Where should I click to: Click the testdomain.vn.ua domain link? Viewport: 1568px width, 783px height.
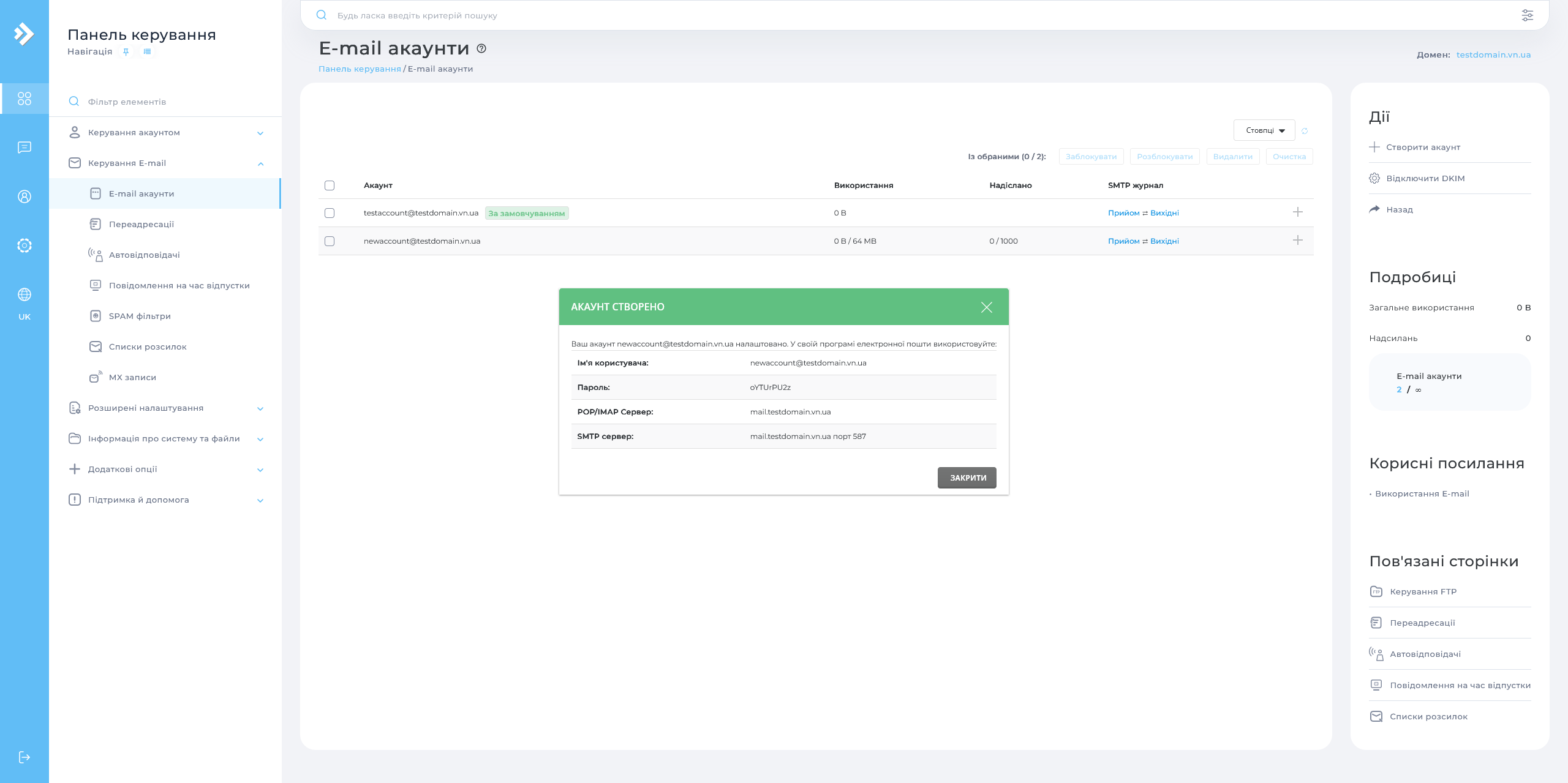point(1493,55)
